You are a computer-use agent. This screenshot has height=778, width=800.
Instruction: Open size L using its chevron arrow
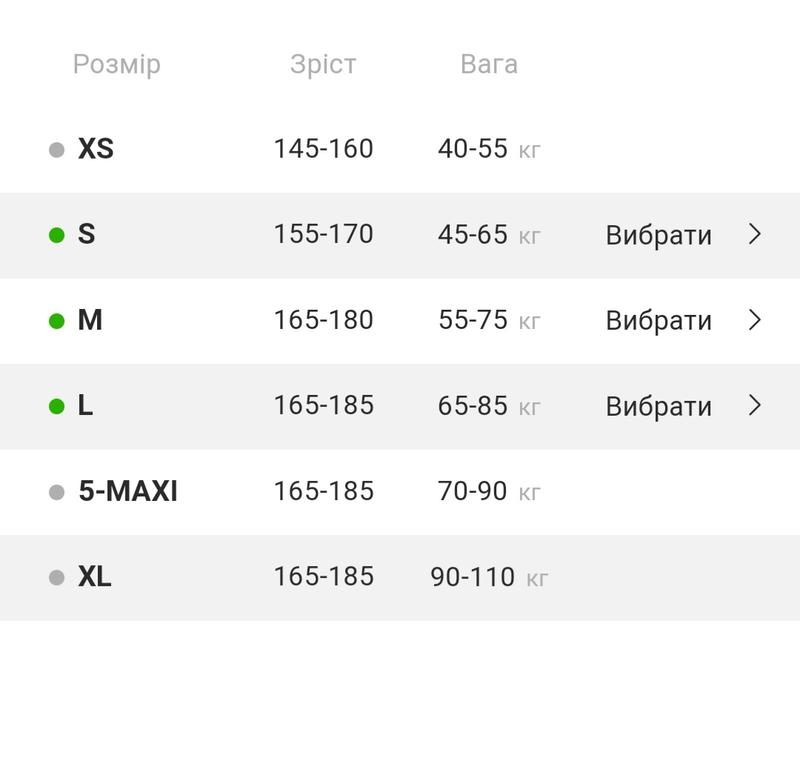pyautogui.click(x=755, y=405)
